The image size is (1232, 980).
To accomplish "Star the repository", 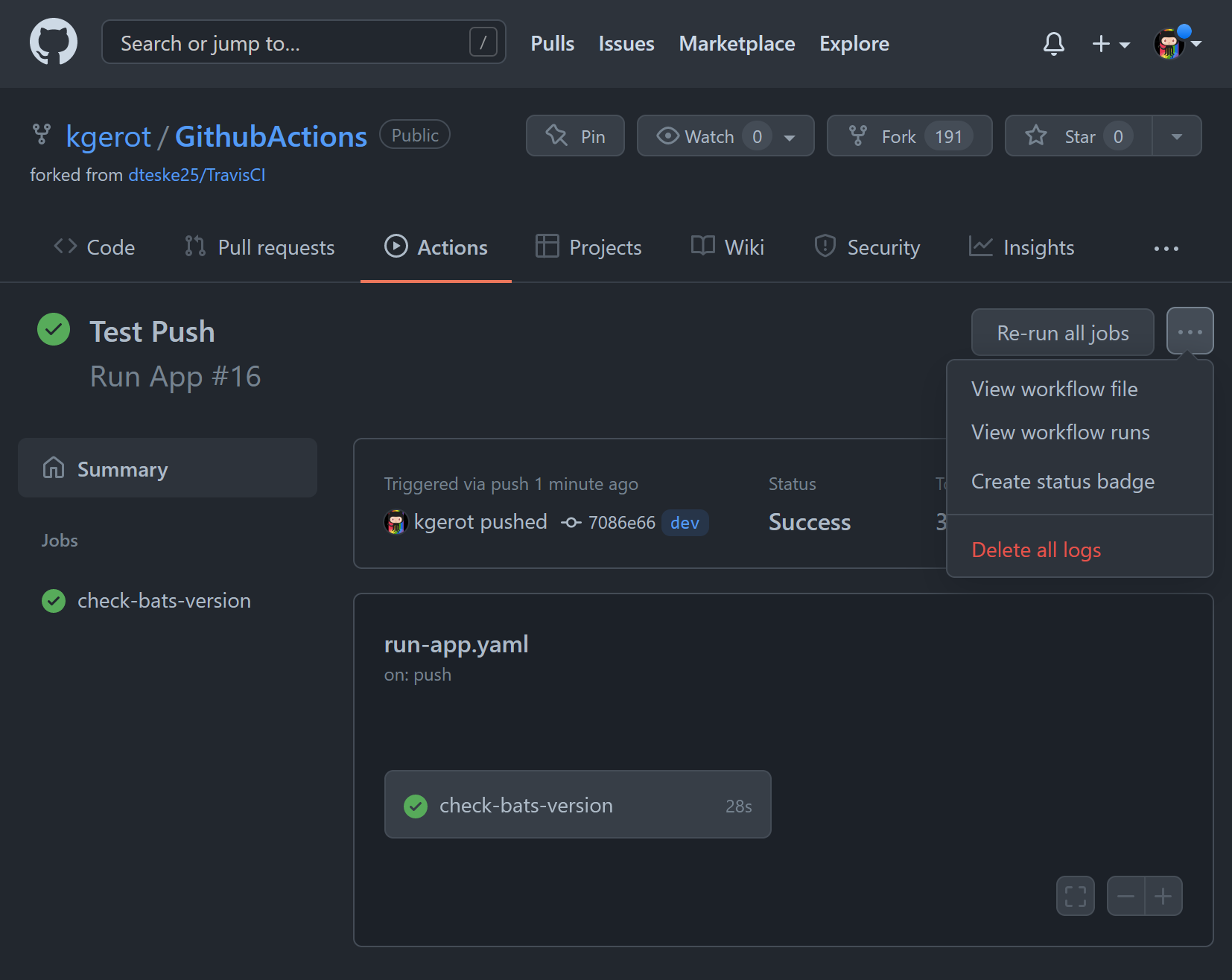I will click(x=1079, y=136).
